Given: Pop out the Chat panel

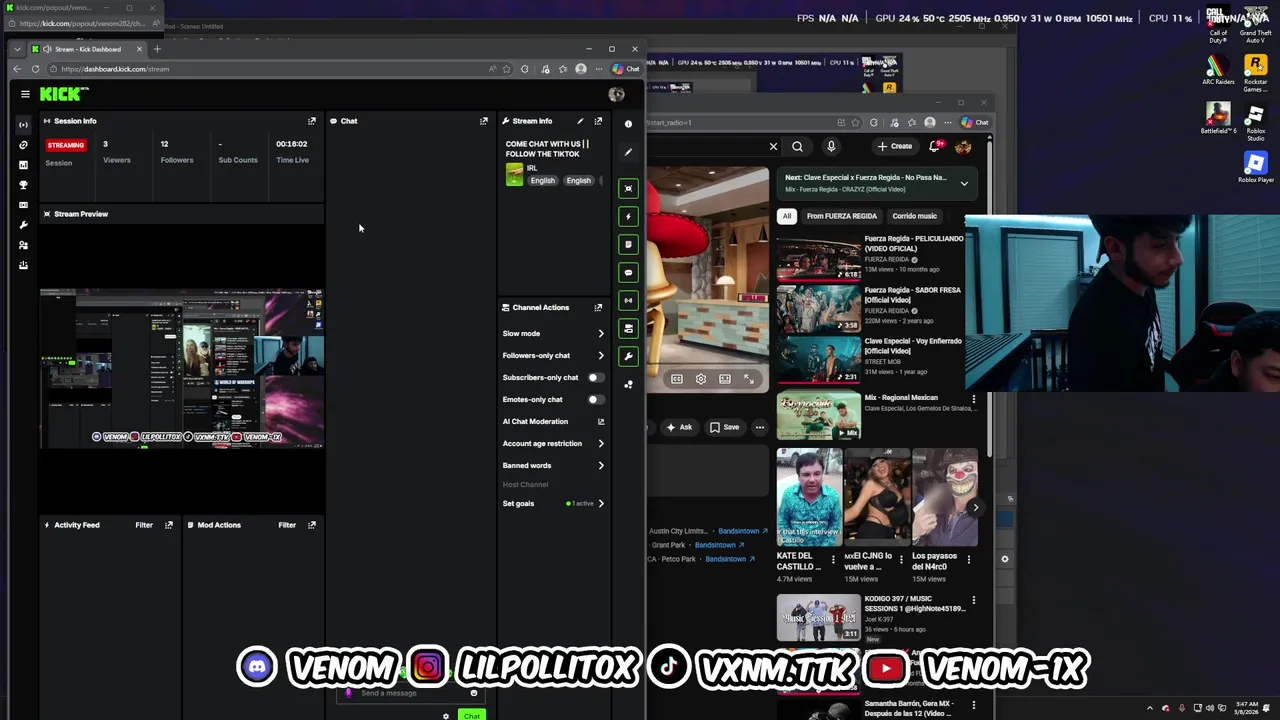Looking at the screenshot, I should [x=484, y=121].
